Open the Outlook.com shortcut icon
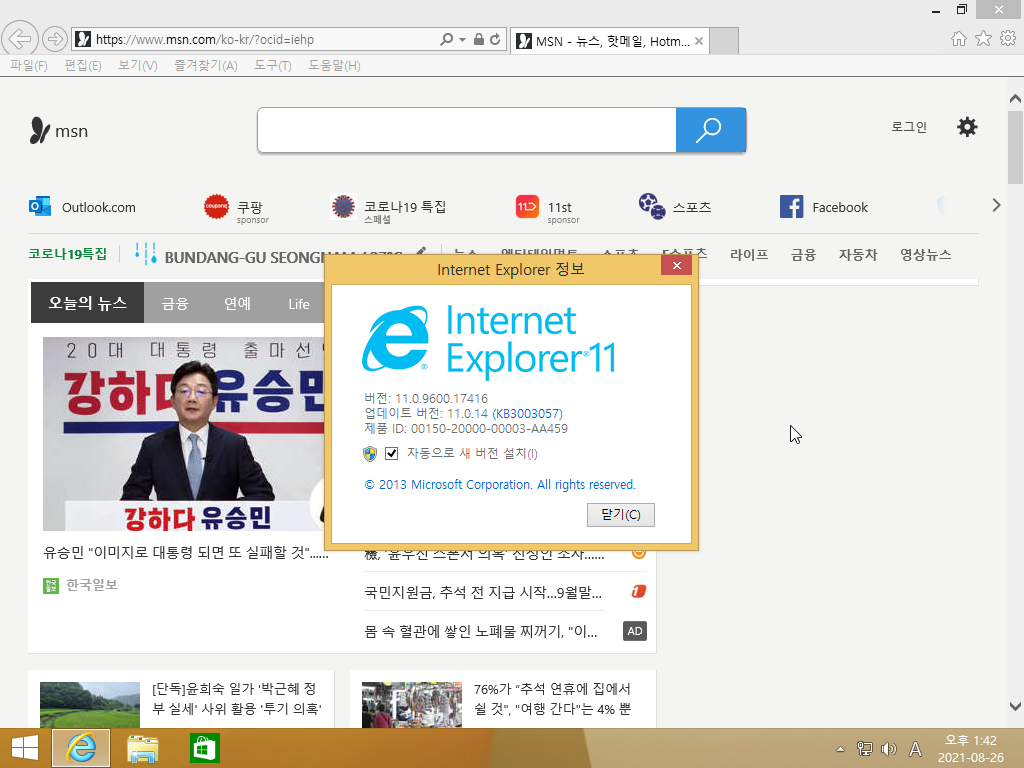This screenshot has width=1024, height=768. pos(40,206)
